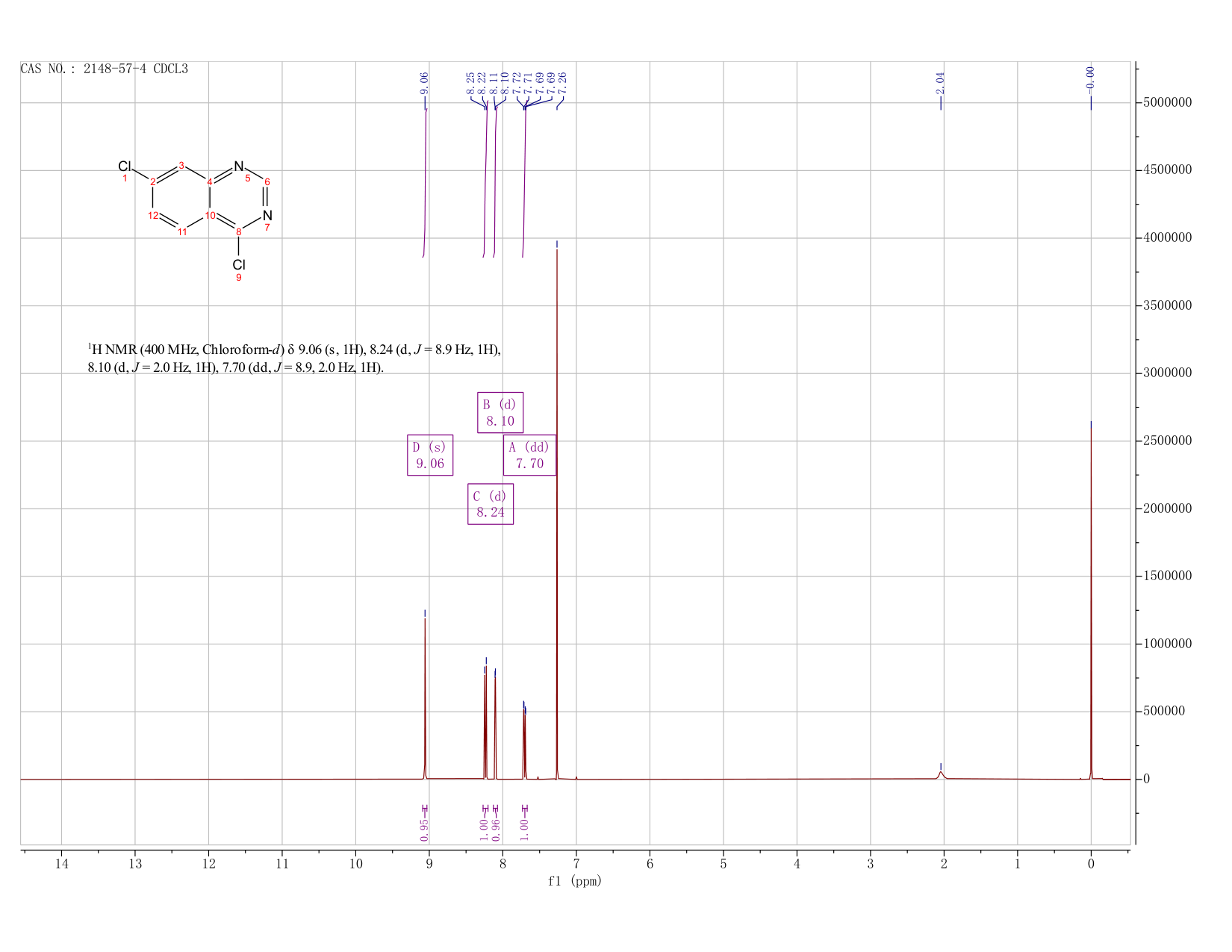Select the integral value 0.95 below the axis

424,828
